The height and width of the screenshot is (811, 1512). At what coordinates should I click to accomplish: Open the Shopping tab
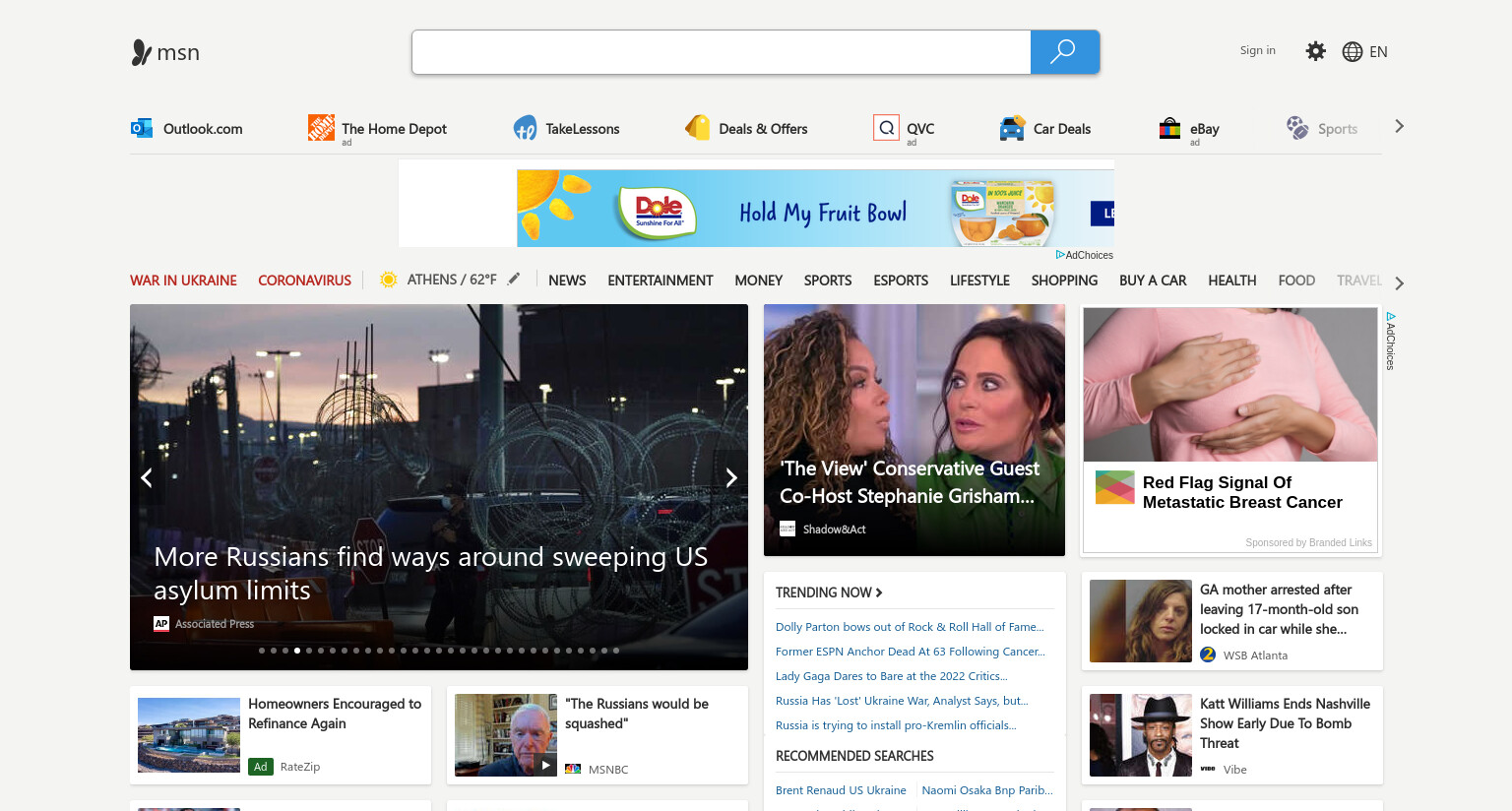pyautogui.click(x=1064, y=281)
